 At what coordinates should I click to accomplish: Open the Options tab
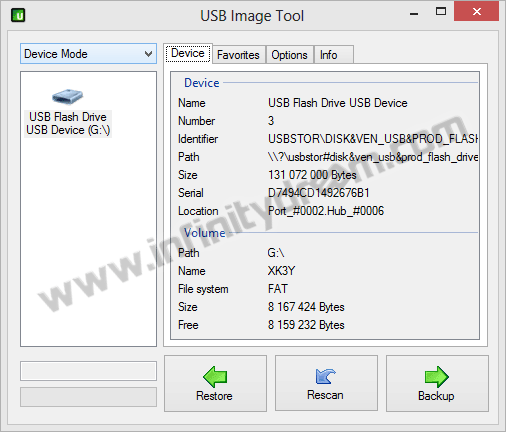(x=289, y=55)
